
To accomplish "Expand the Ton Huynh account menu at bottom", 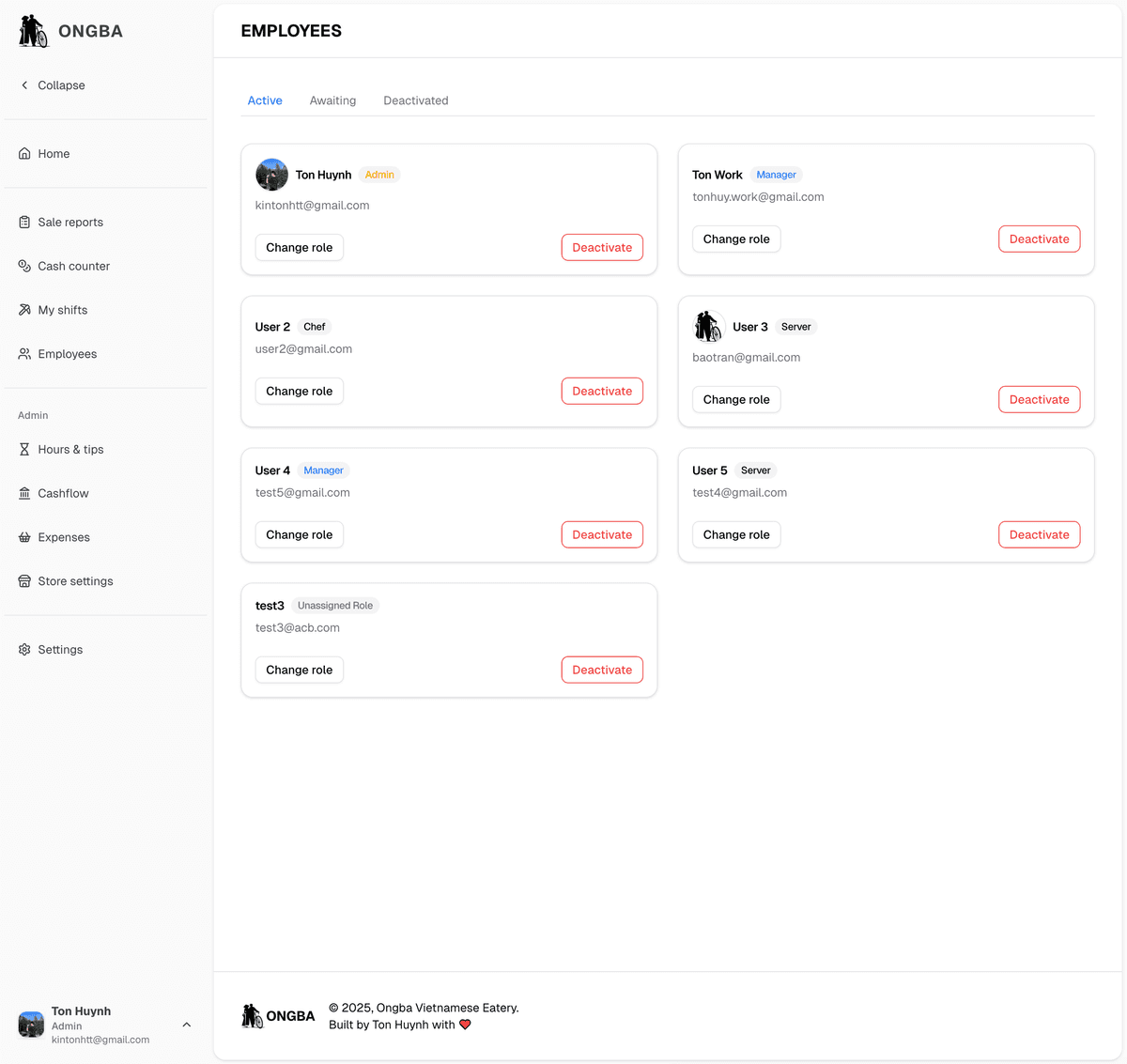I will pos(186,1025).
